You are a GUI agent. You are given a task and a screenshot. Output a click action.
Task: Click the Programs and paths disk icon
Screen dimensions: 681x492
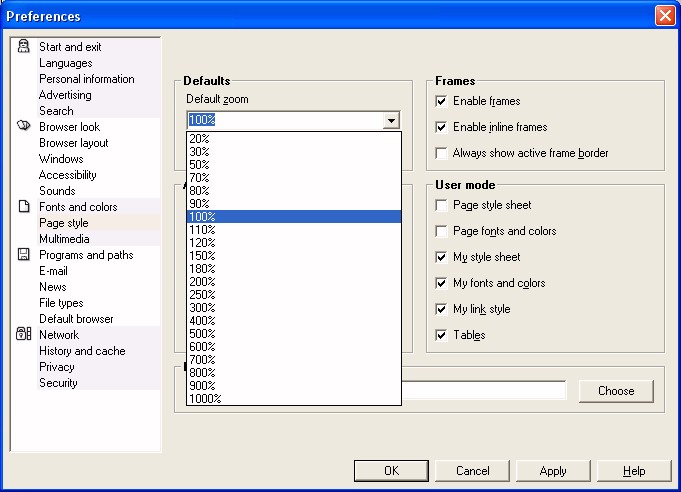pyautogui.click(x=24, y=255)
